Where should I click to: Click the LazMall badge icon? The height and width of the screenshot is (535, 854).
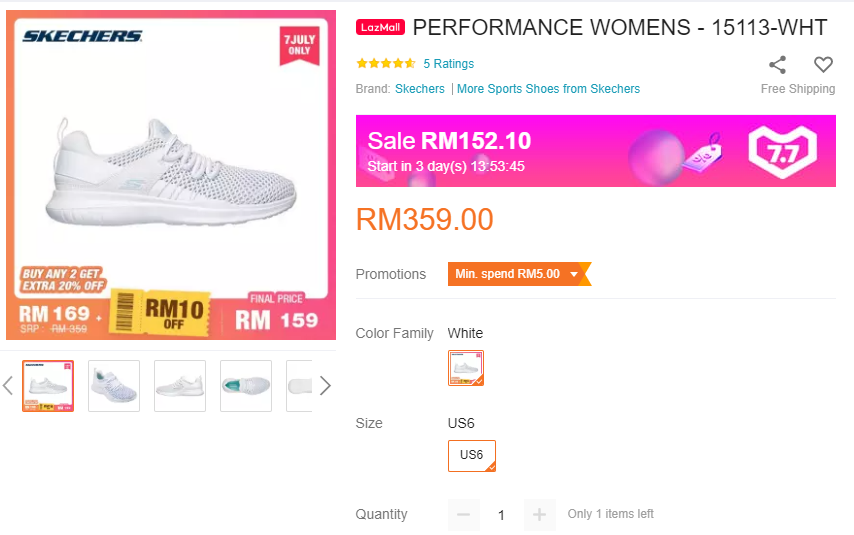[380, 28]
